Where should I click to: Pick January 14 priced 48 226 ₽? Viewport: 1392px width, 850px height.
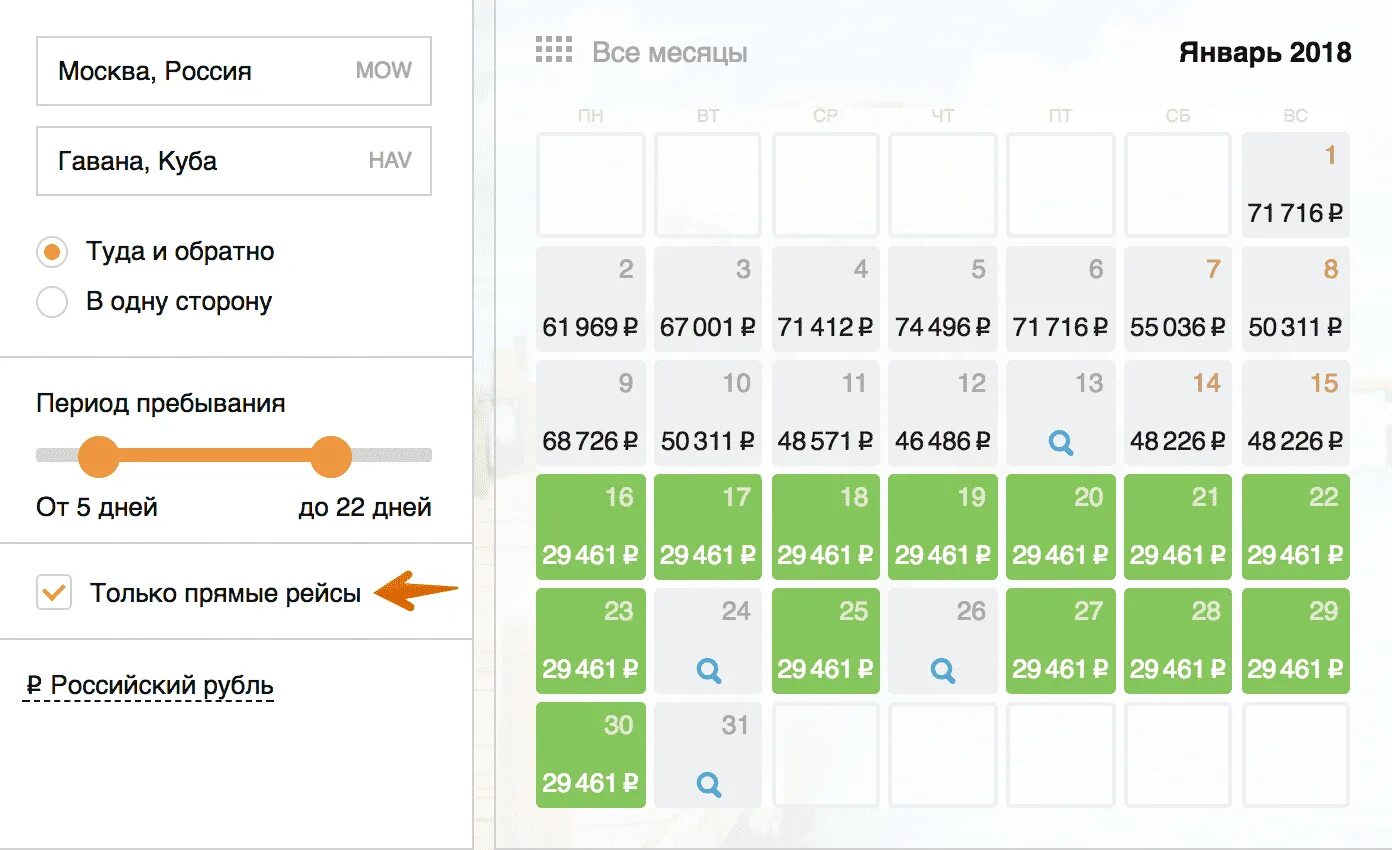click(1178, 413)
